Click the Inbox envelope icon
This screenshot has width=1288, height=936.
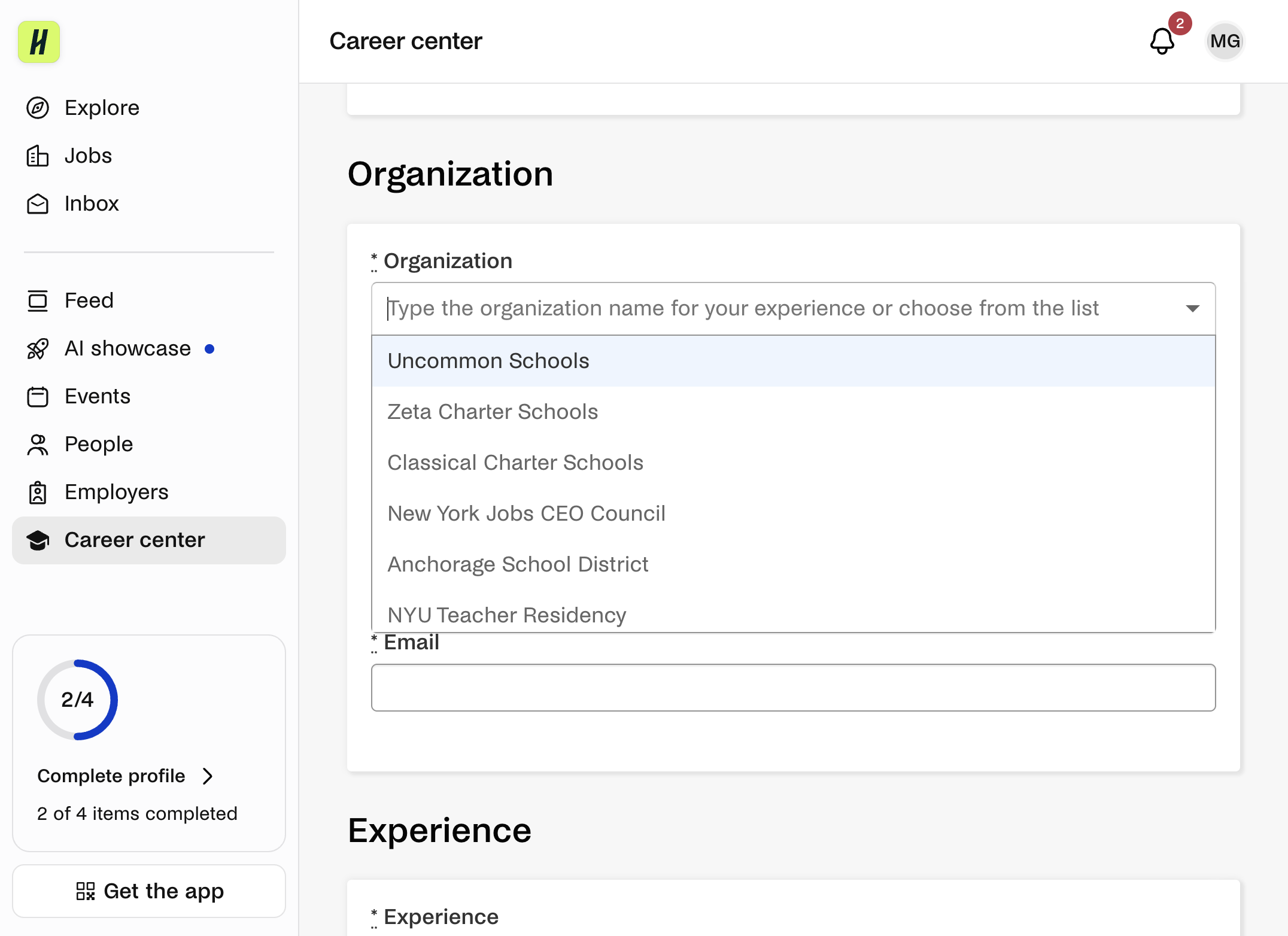coord(38,203)
